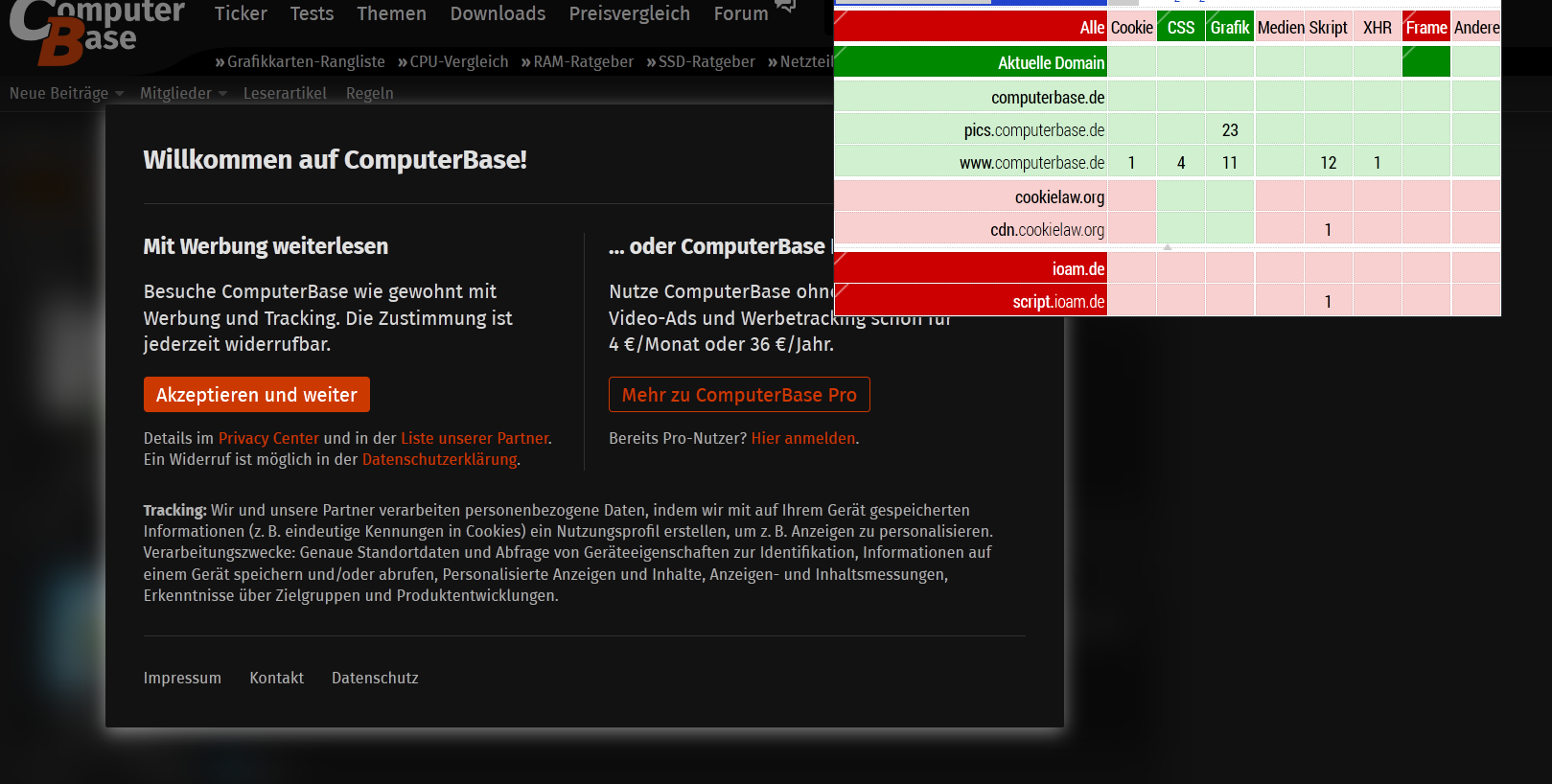Open the Themen menu item
Screen dimensions: 1552x784
coord(391,13)
